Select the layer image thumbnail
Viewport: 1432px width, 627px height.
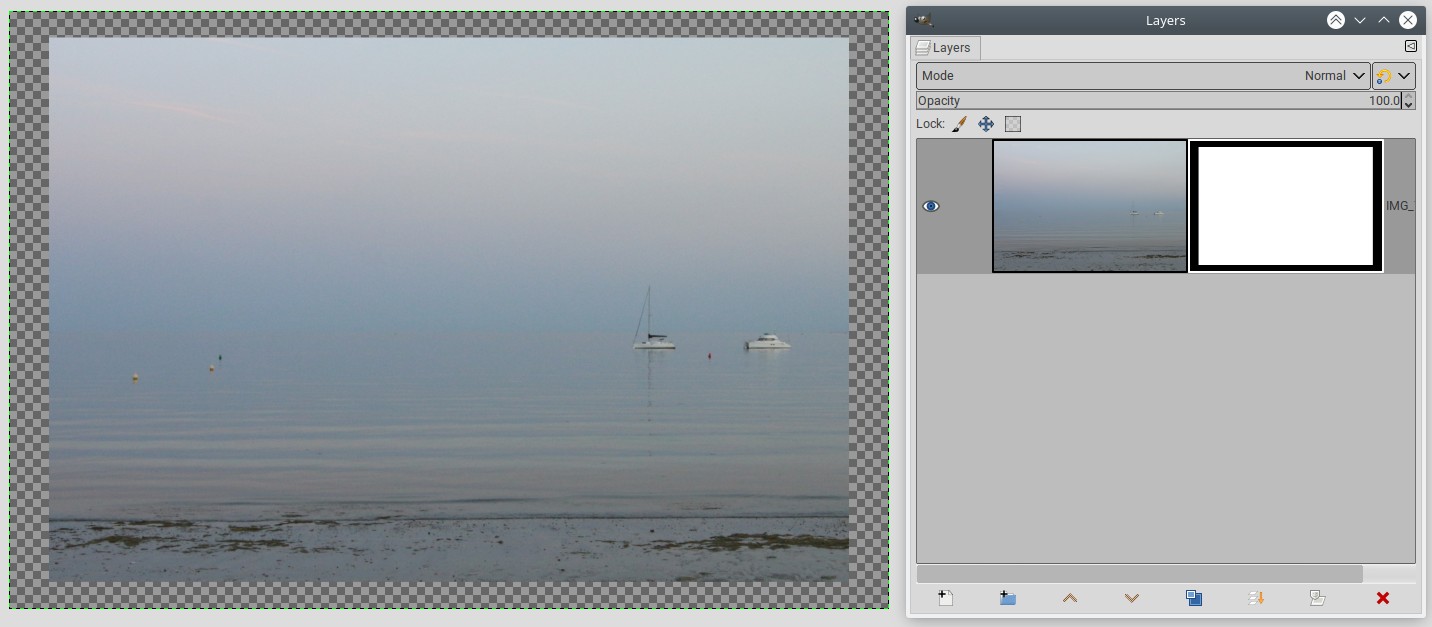pos(1090,206)
